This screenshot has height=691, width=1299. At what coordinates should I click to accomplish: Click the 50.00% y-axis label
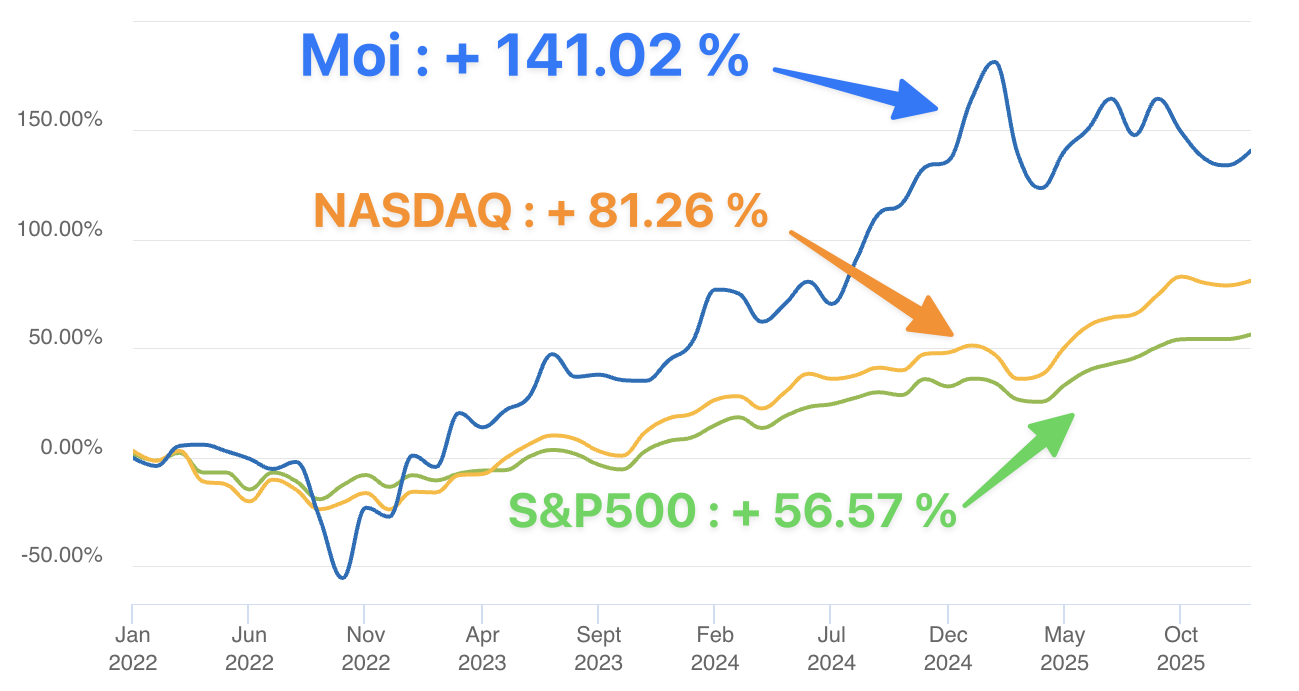point(64,338)
